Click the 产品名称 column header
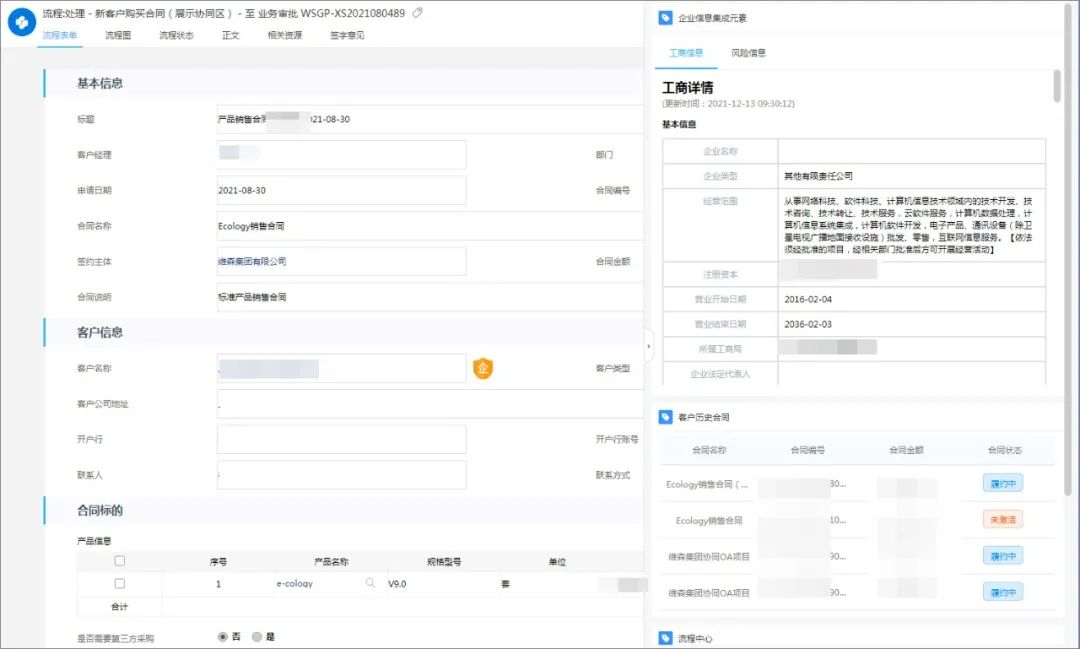 [x=331, y=562]
